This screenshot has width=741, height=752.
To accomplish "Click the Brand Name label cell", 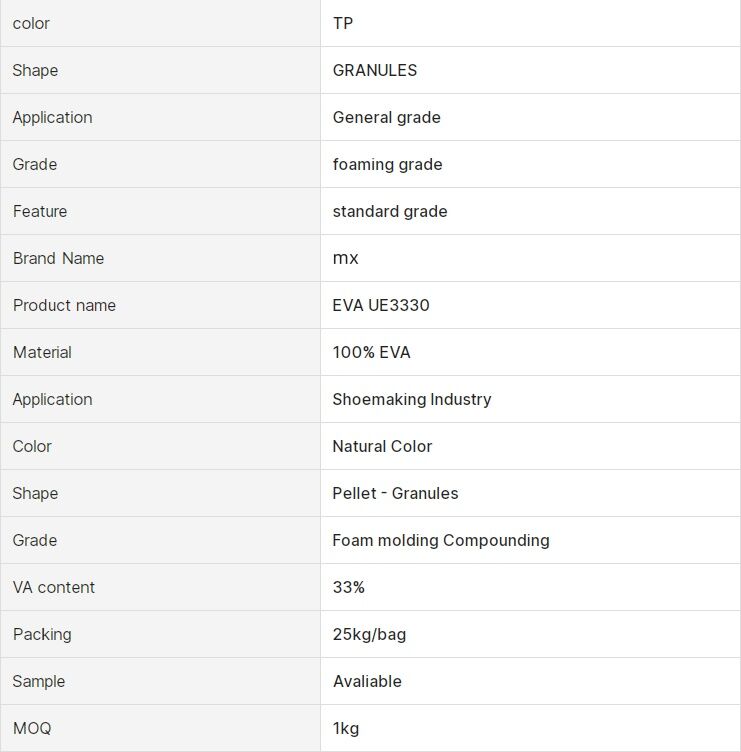I will tap(160, 258).
